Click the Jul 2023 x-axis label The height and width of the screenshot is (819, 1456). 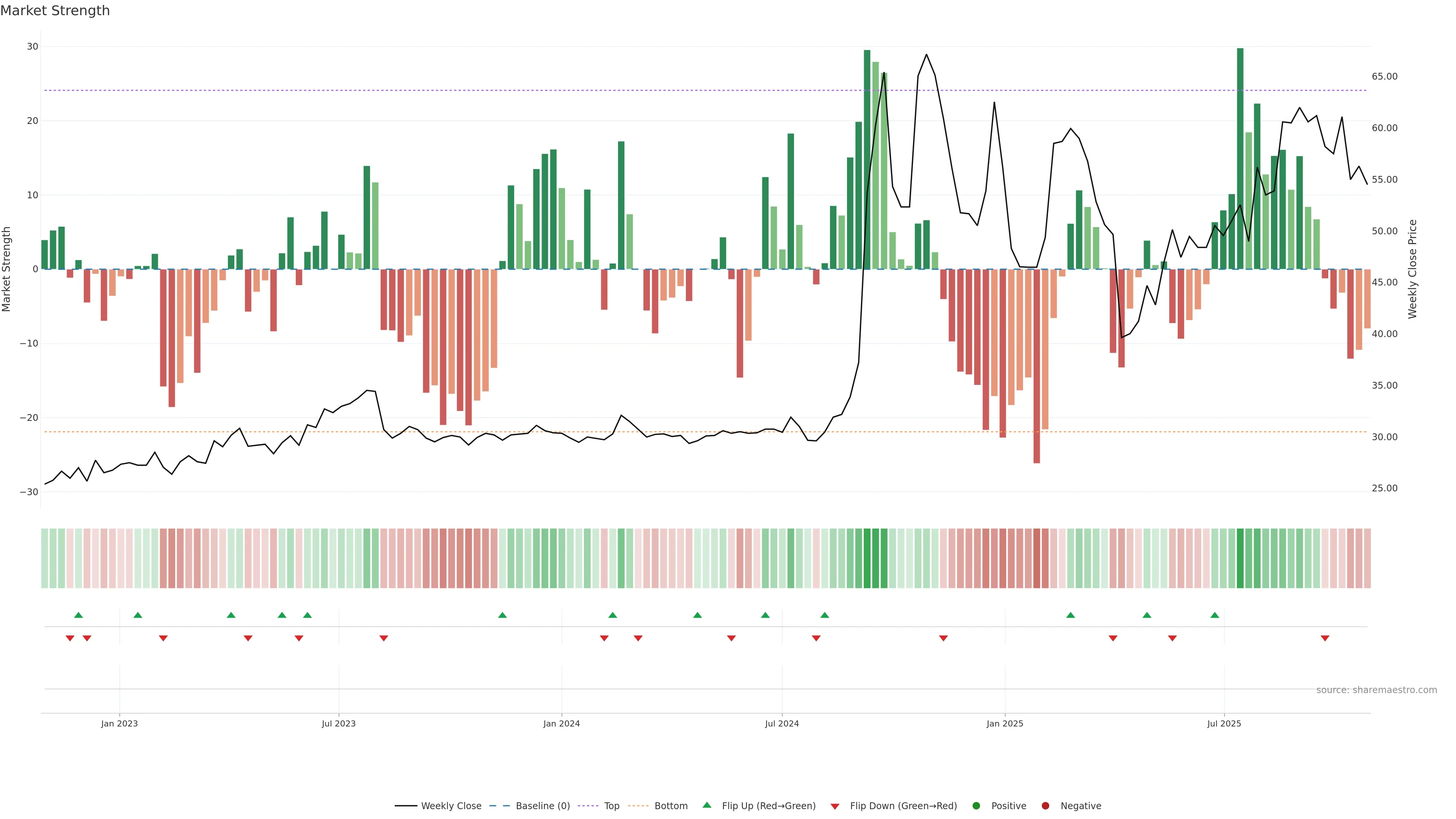click(x=339, y=723)
